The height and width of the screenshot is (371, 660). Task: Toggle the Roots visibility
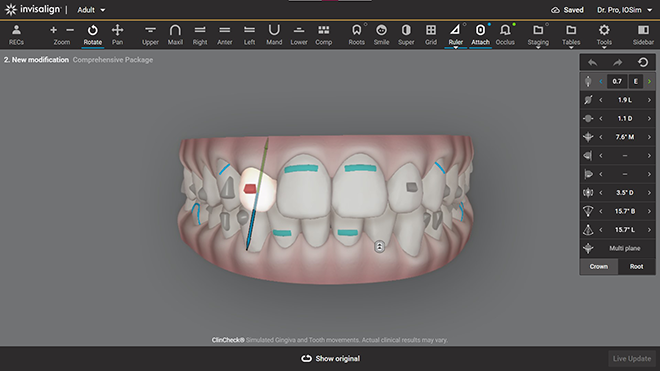pos(357,35)
